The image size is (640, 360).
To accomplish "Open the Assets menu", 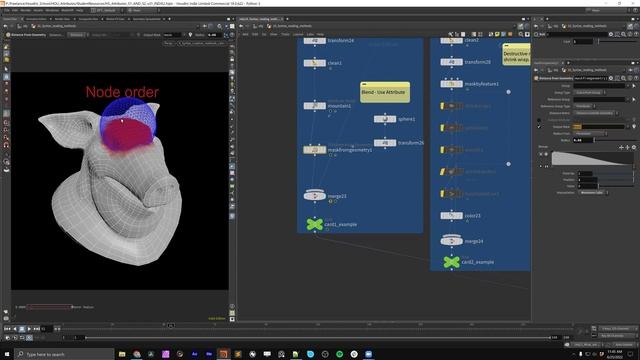I will [38, 10].
